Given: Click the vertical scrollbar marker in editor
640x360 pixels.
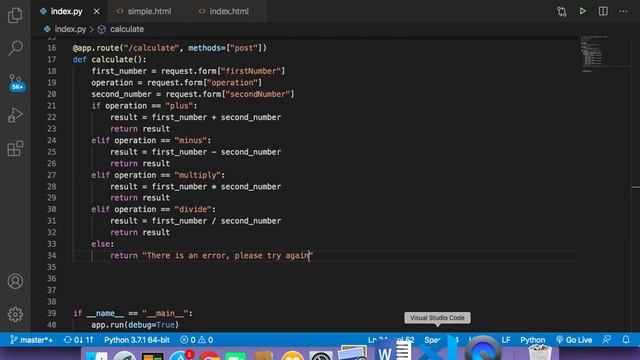Looking at the screenshot, I should point(636,187).
